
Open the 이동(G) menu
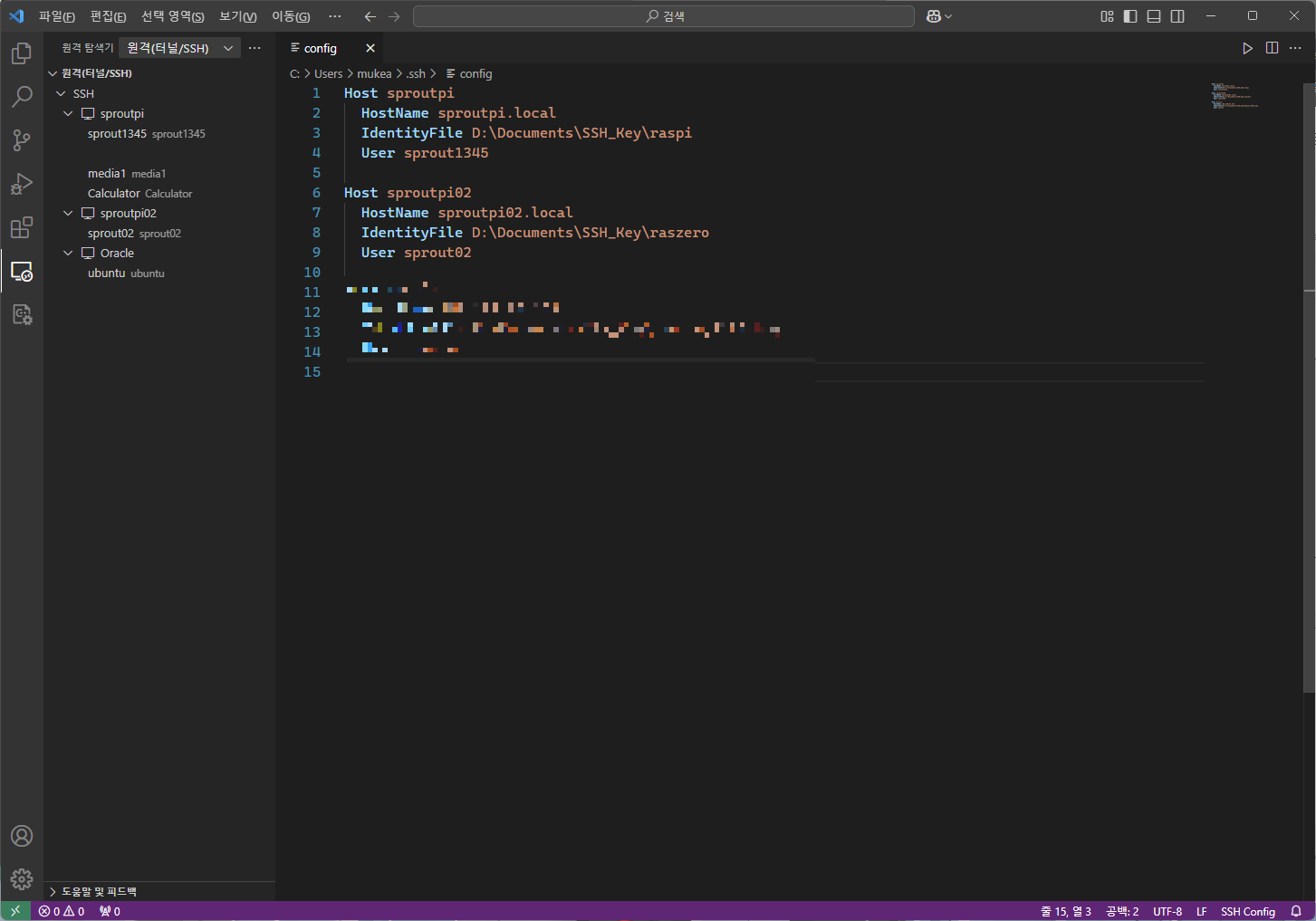point(291,16)
